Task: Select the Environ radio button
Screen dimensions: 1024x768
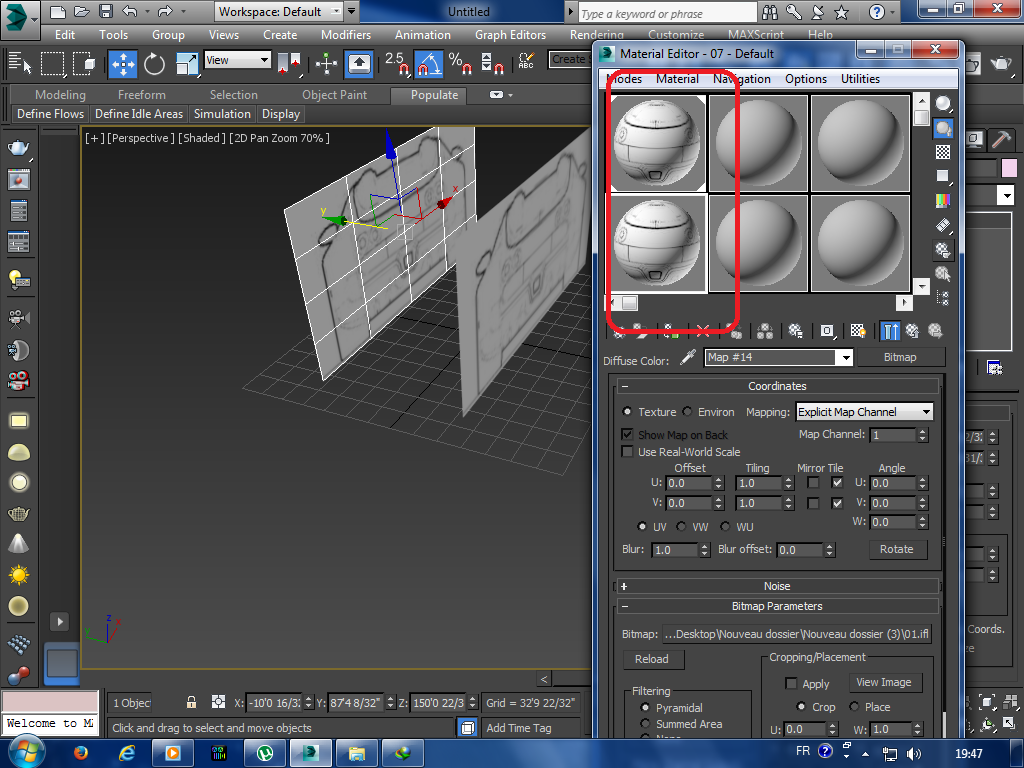Action: click(x=687, y=411)
